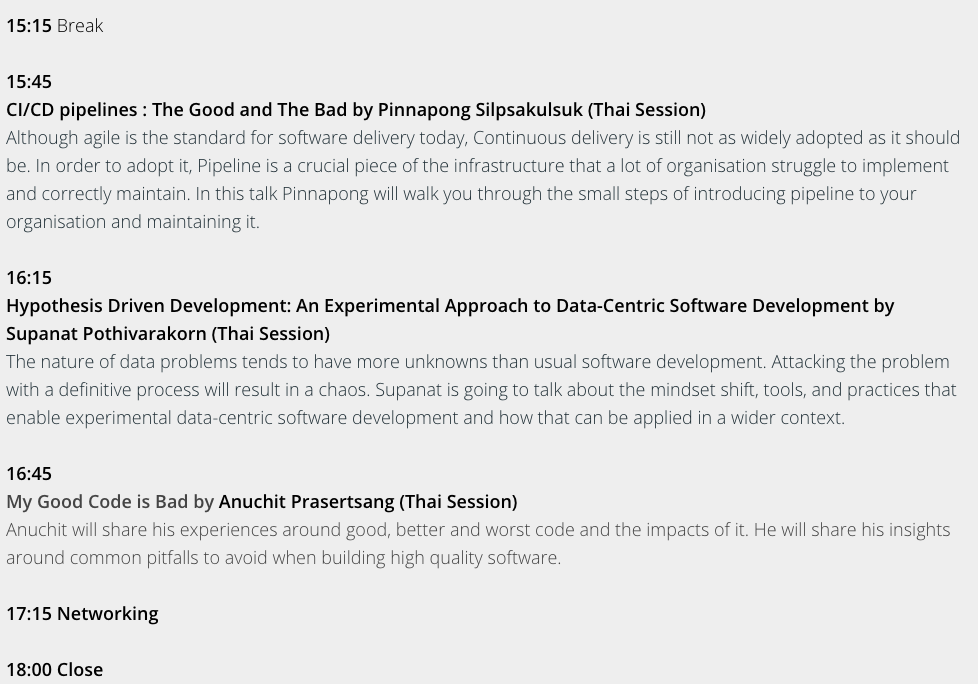Click the 'nature of data problems' description
978x684 pixels.
pyautogui.click(x=482, y=390)
